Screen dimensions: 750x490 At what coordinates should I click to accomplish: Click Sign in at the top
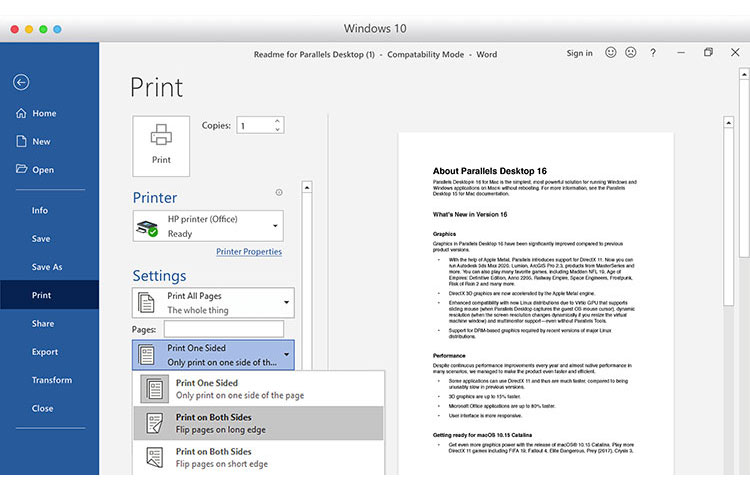pyautogui.click(x=579, y=53)
